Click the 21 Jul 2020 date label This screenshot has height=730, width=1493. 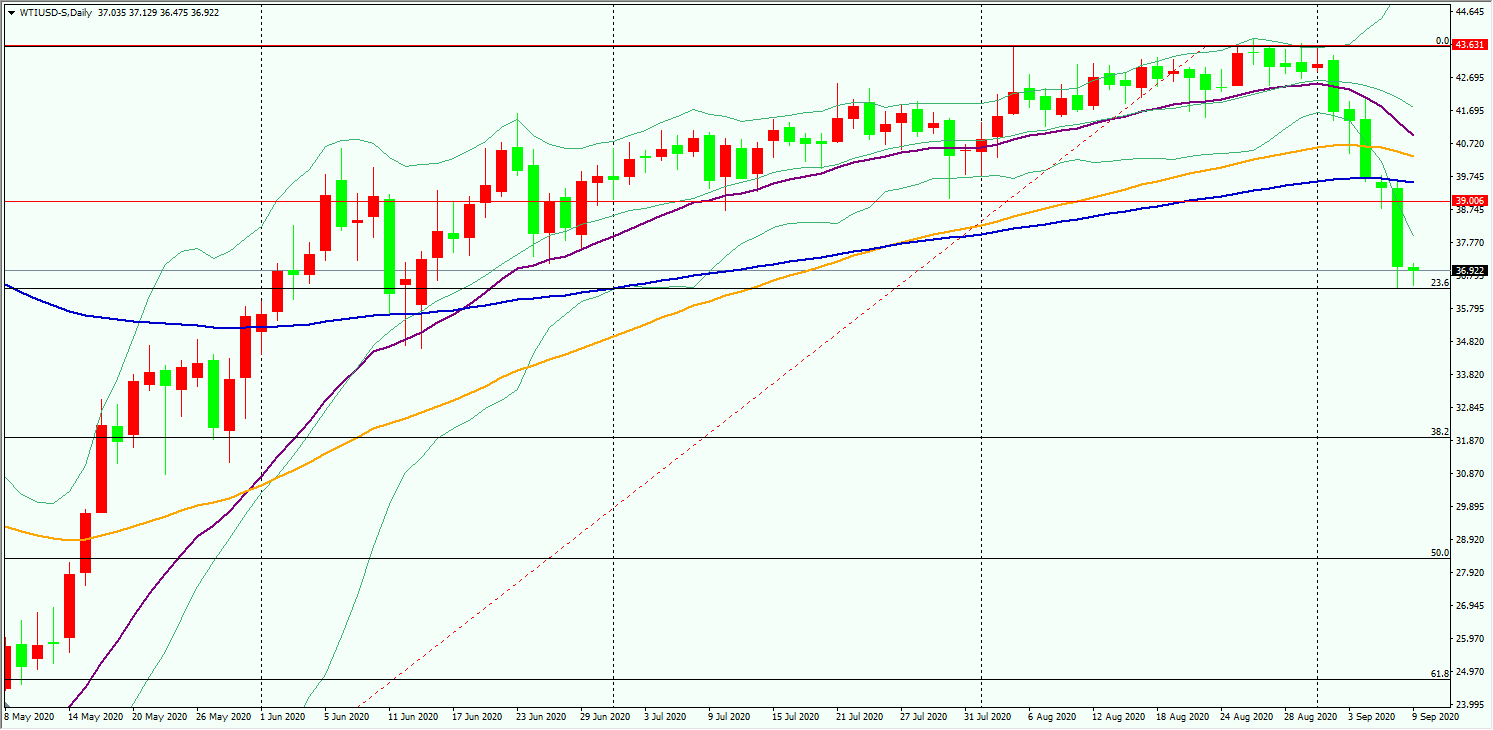(859, 717)
